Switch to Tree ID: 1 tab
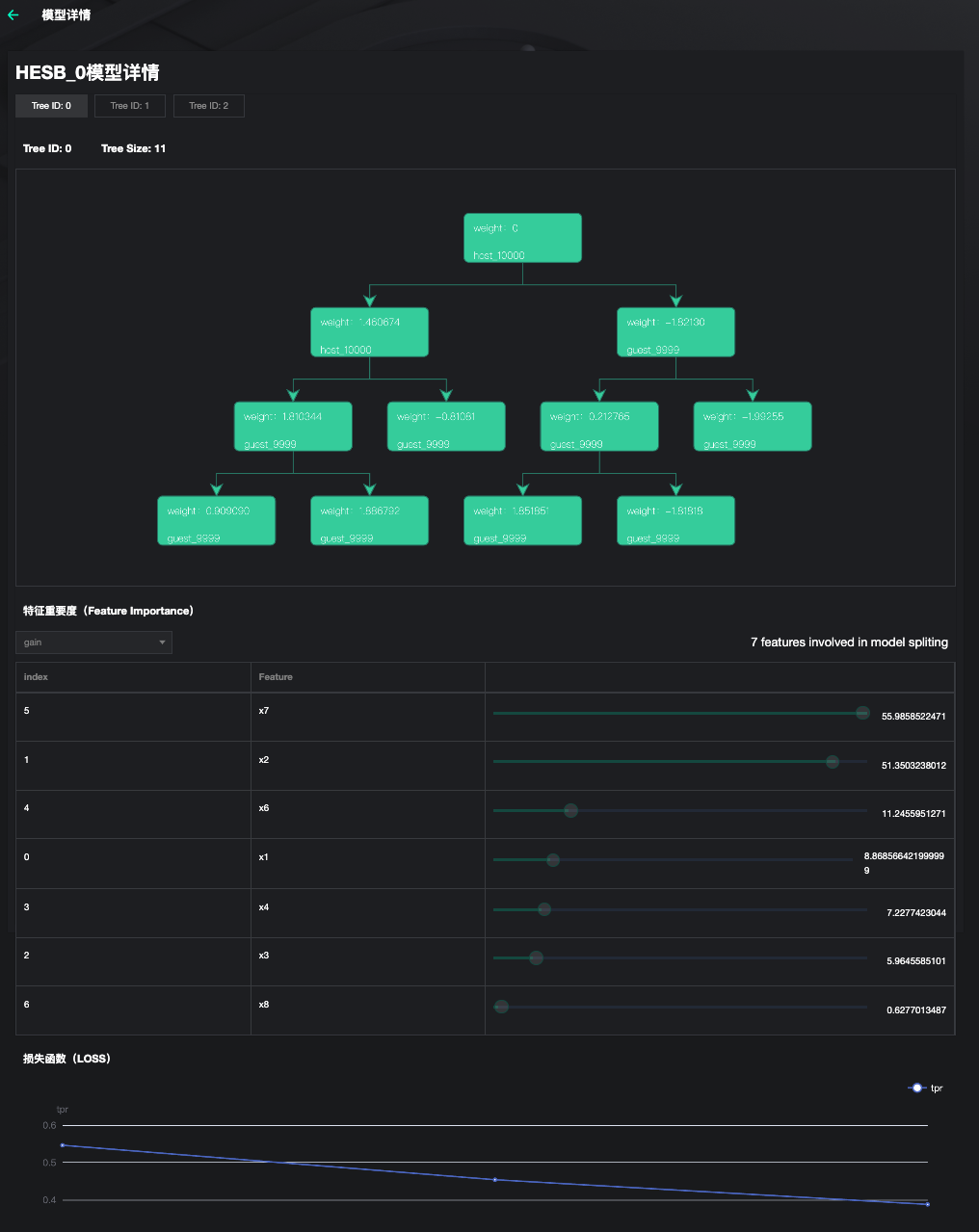The width and height of the screenshot is (979, 1232). pyautogui.click(x=130, y=106)
